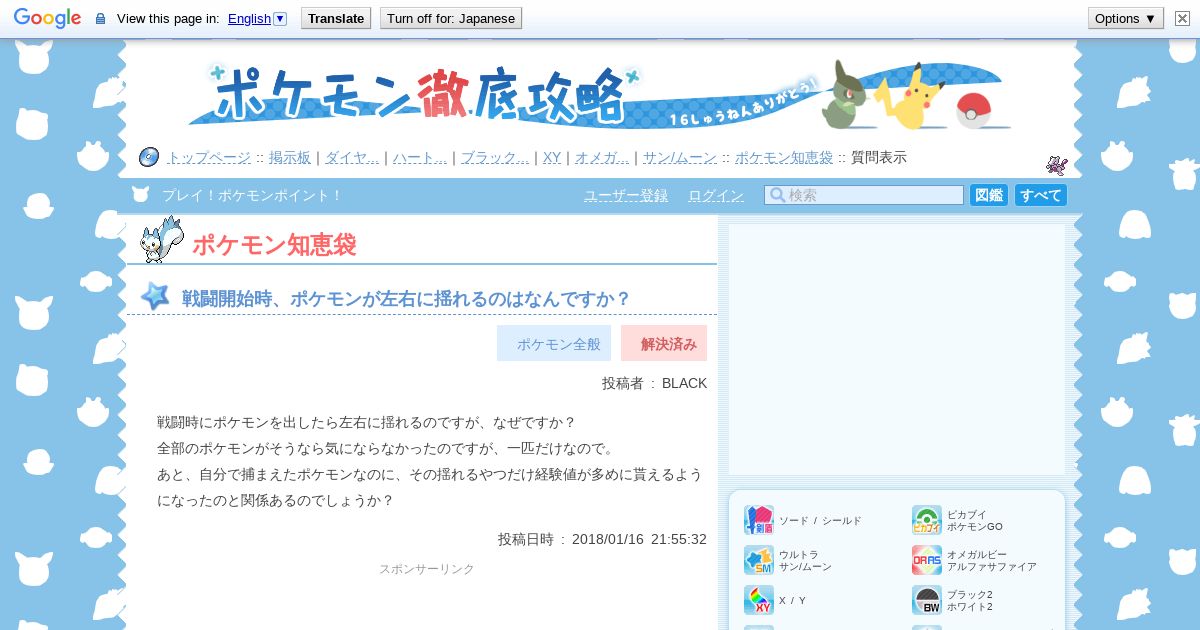This screenshot has height=630, width=1200.
Task: Open the X / Y sidebar link
Action: [792, 601]
